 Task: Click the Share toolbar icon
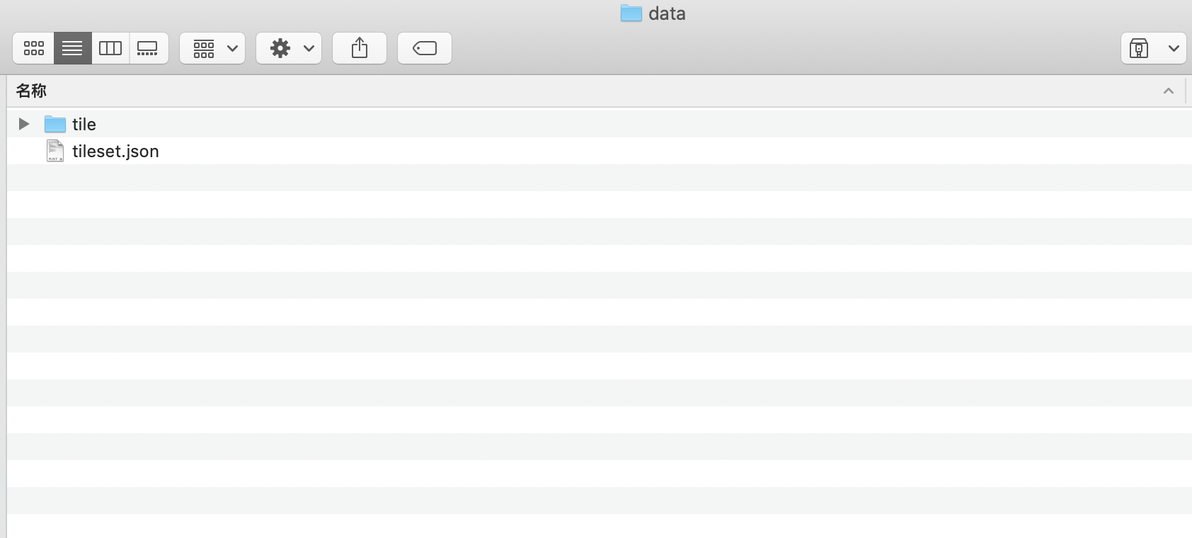pyautogui.click(x=360, y=49)
